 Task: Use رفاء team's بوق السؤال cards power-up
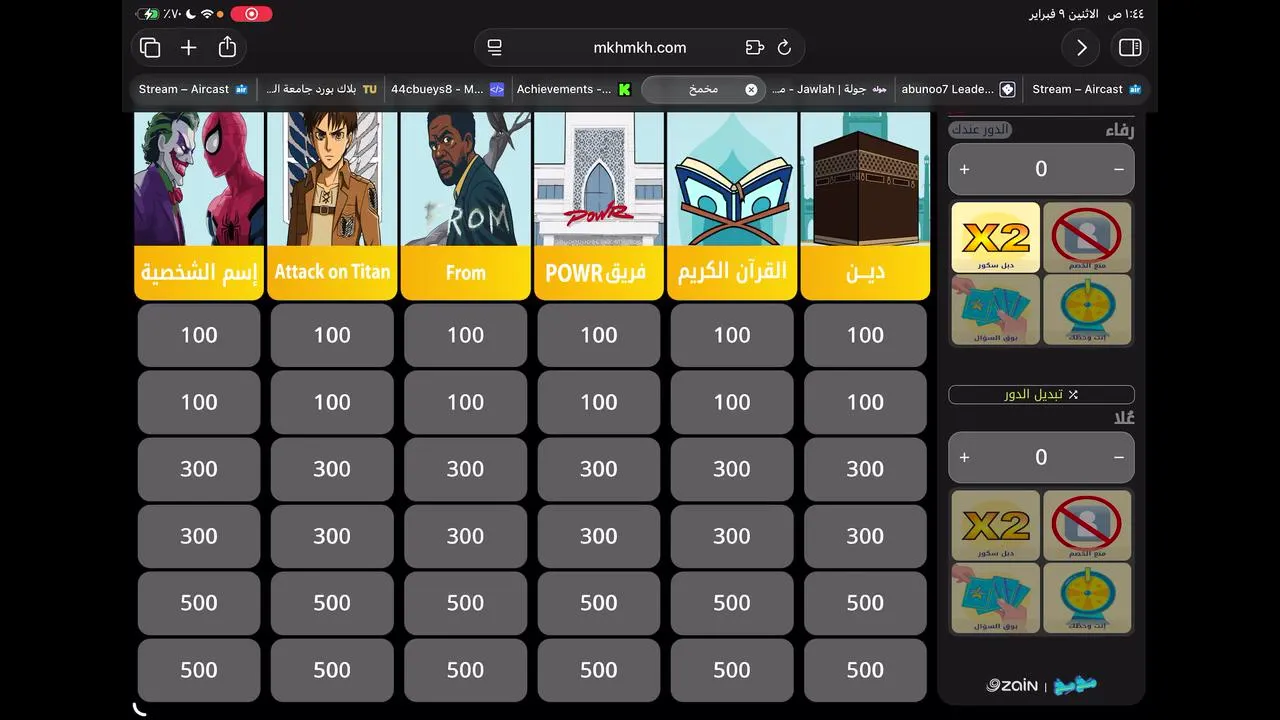pos(995,309)
